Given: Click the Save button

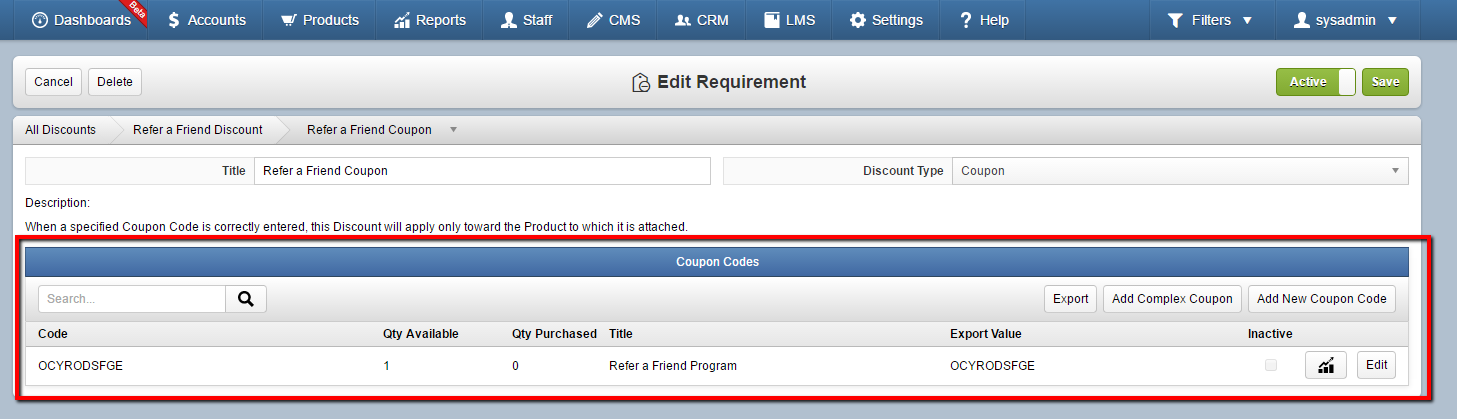Looking at the screenshot, I should (1385, 82).
